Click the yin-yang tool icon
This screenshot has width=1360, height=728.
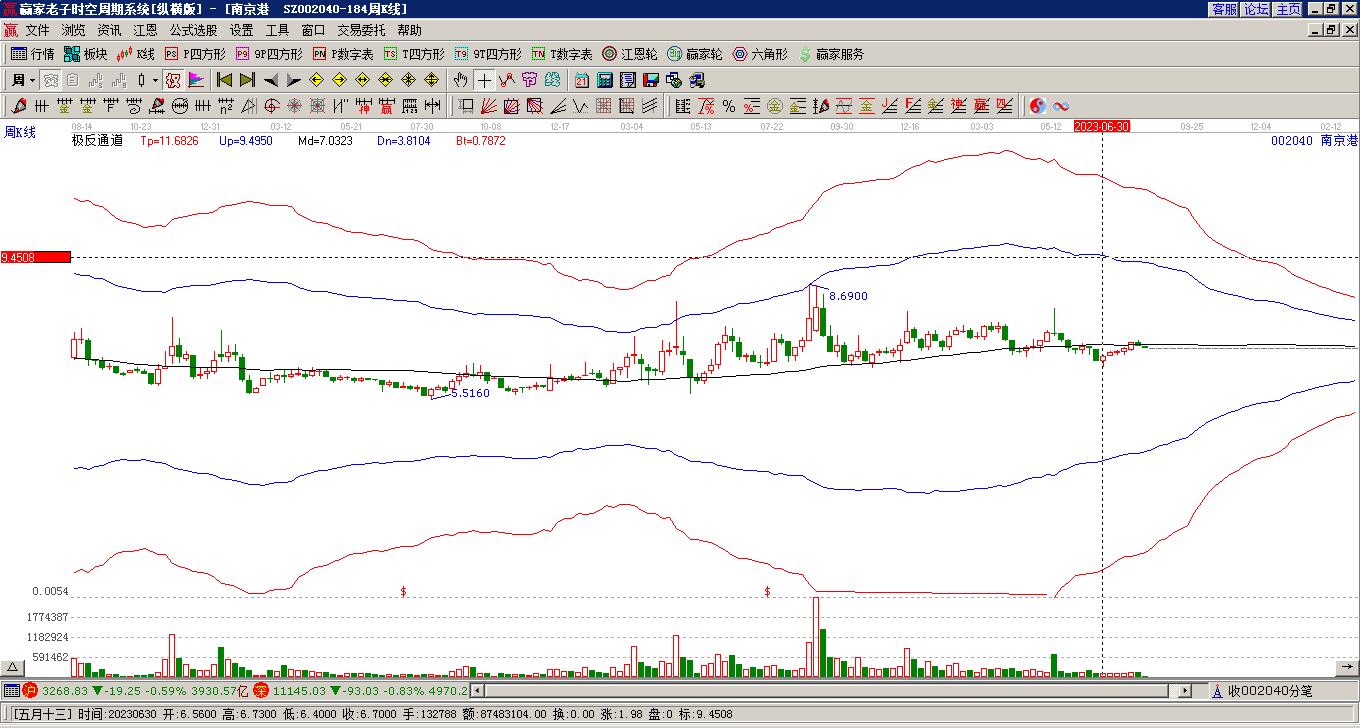(x=1038, y=106)
